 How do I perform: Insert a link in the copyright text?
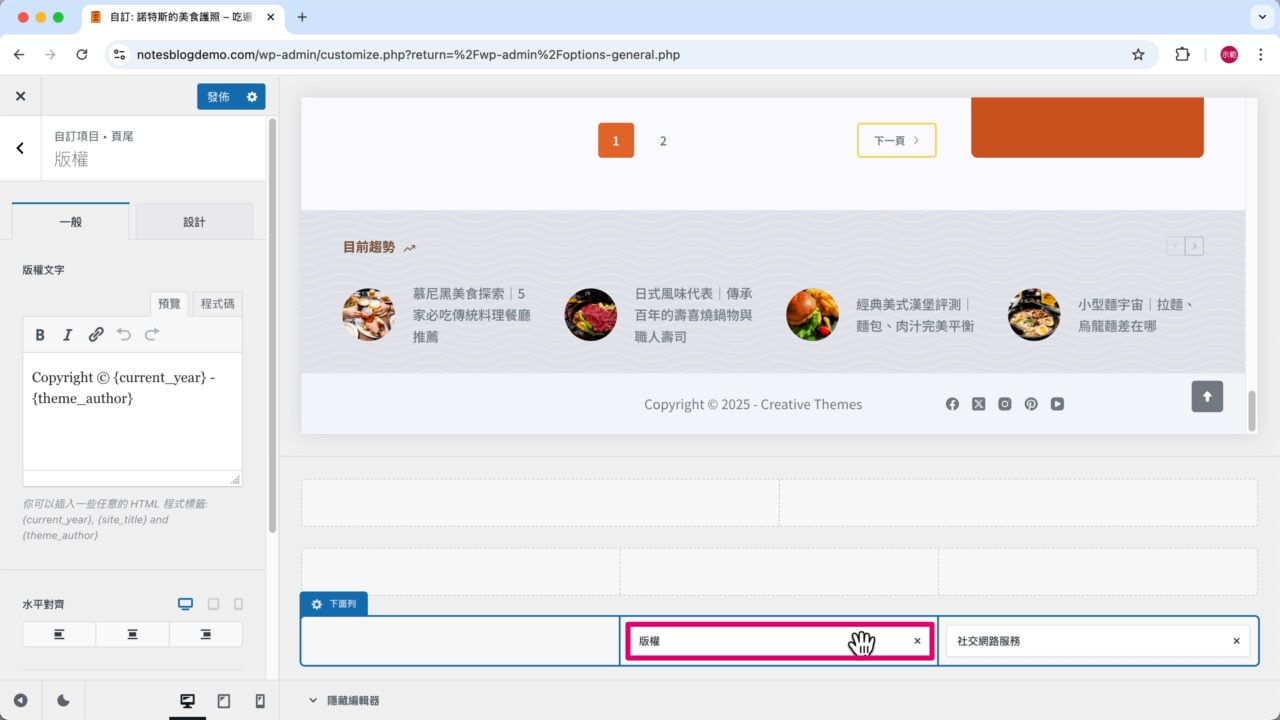[95, 335]
